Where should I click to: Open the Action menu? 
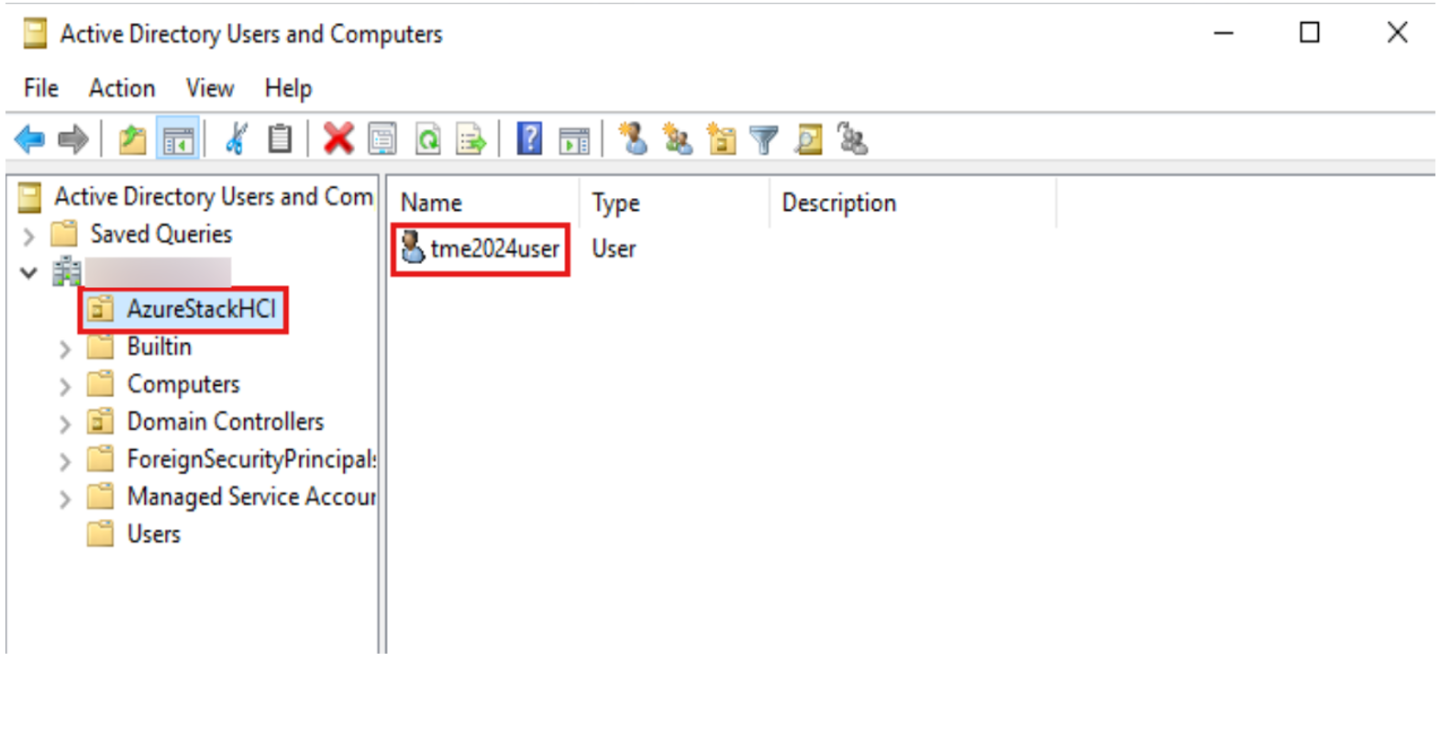click(x=122, y=88)
